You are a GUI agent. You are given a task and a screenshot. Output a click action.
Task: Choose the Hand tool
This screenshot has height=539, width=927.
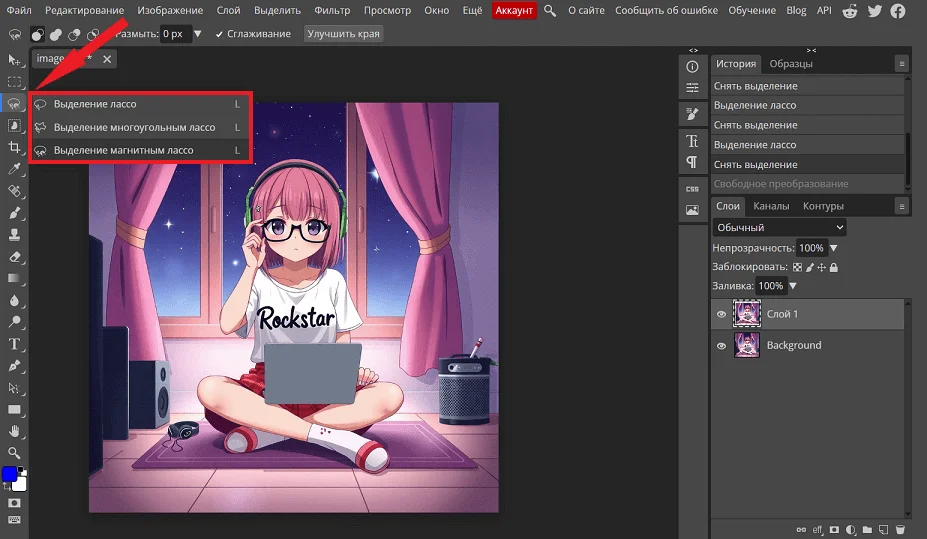(x=14, y=431)
